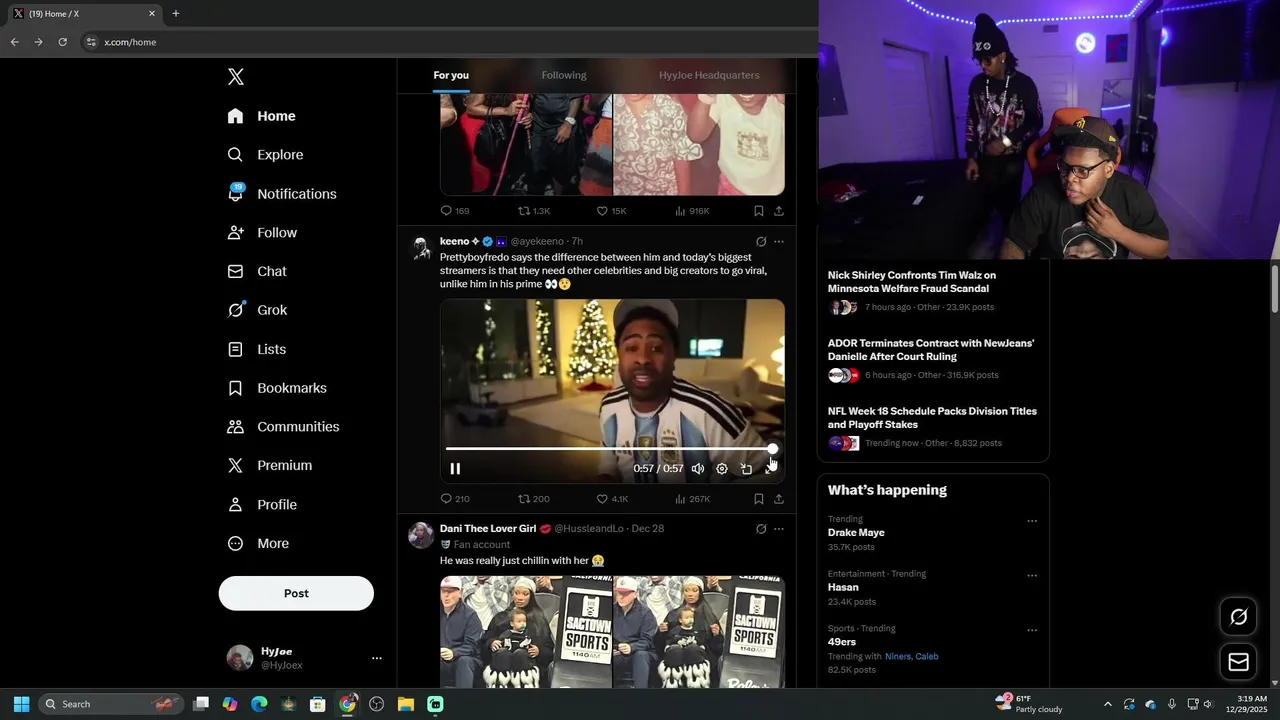The width and height of the screenshot is (1280, 720).
Task: Open the Windows Start menu
Action: (21, 704)
